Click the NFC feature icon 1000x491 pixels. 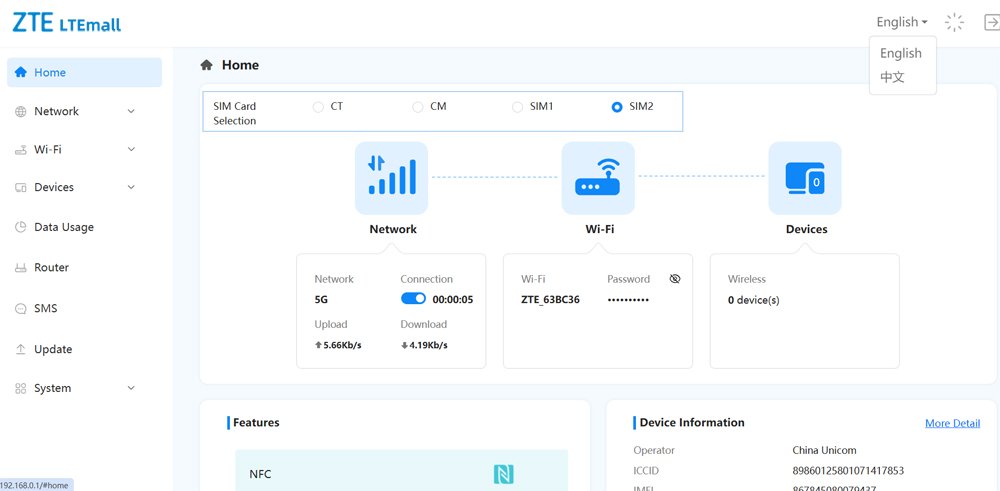pyautogui.click(x=504, y=474)
